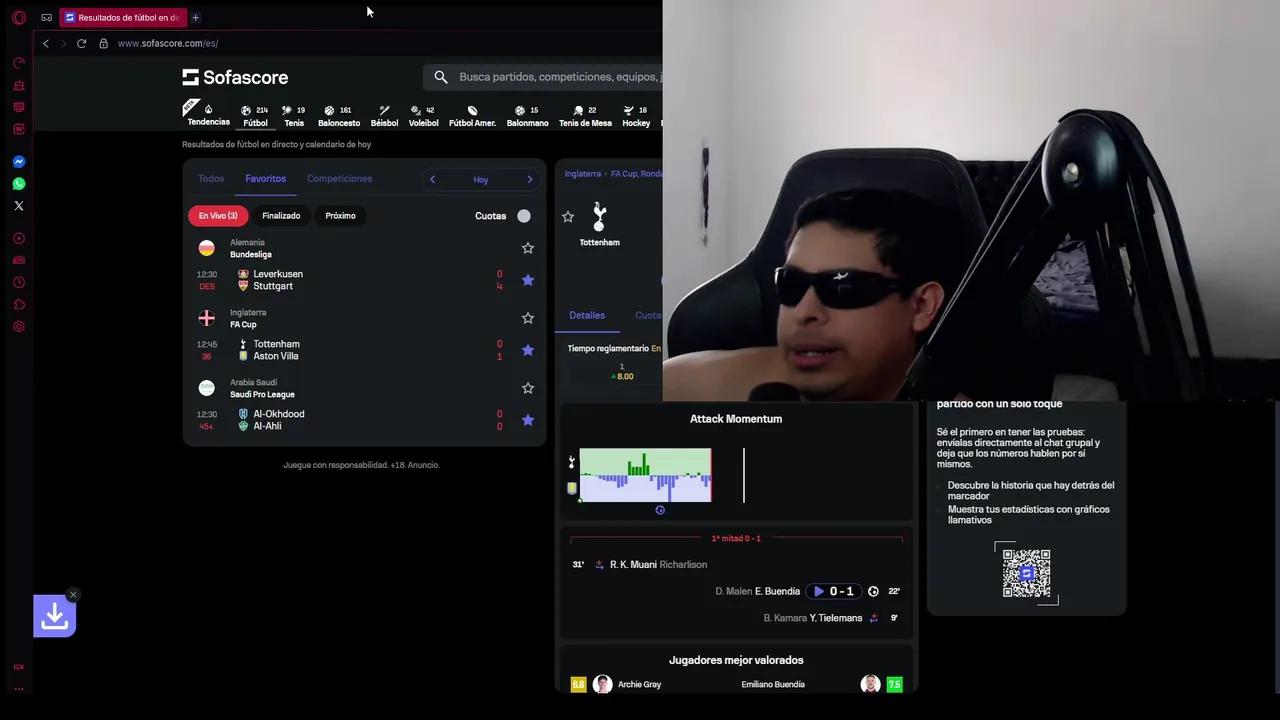Add a new browser tab
This screenshot has width=1280, height=720.
[195, 18]
